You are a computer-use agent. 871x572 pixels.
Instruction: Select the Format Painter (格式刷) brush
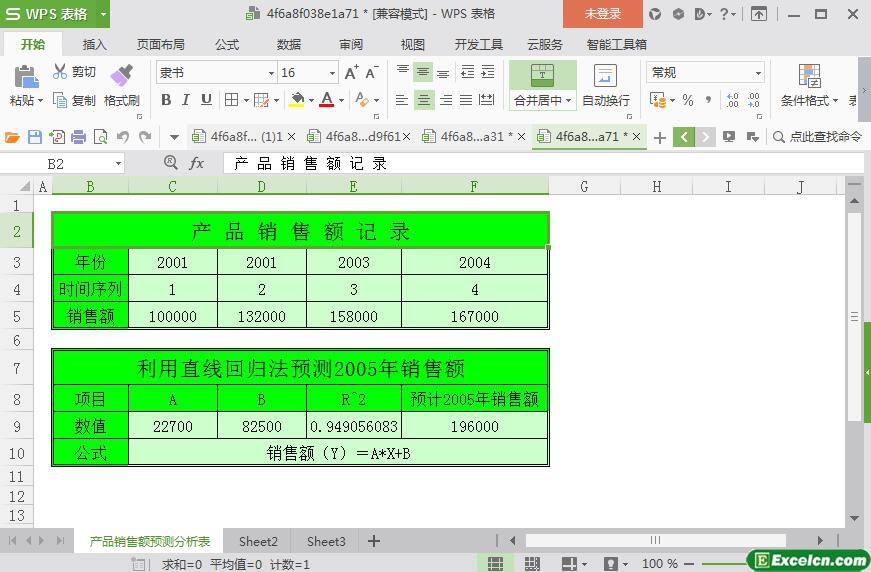pos(122,76)
